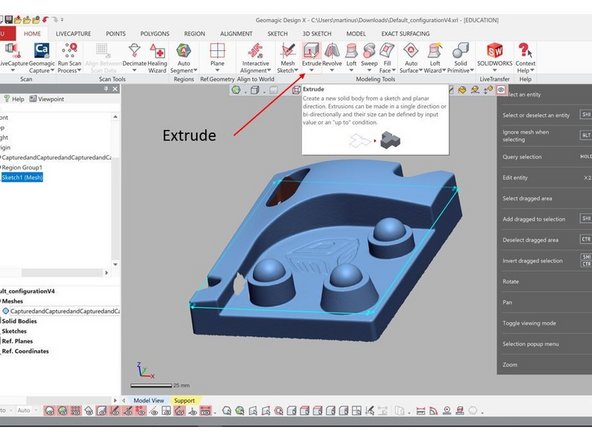Click the globe icon in the viewport toolbar
592x444 pixels.
coord(236,90)
